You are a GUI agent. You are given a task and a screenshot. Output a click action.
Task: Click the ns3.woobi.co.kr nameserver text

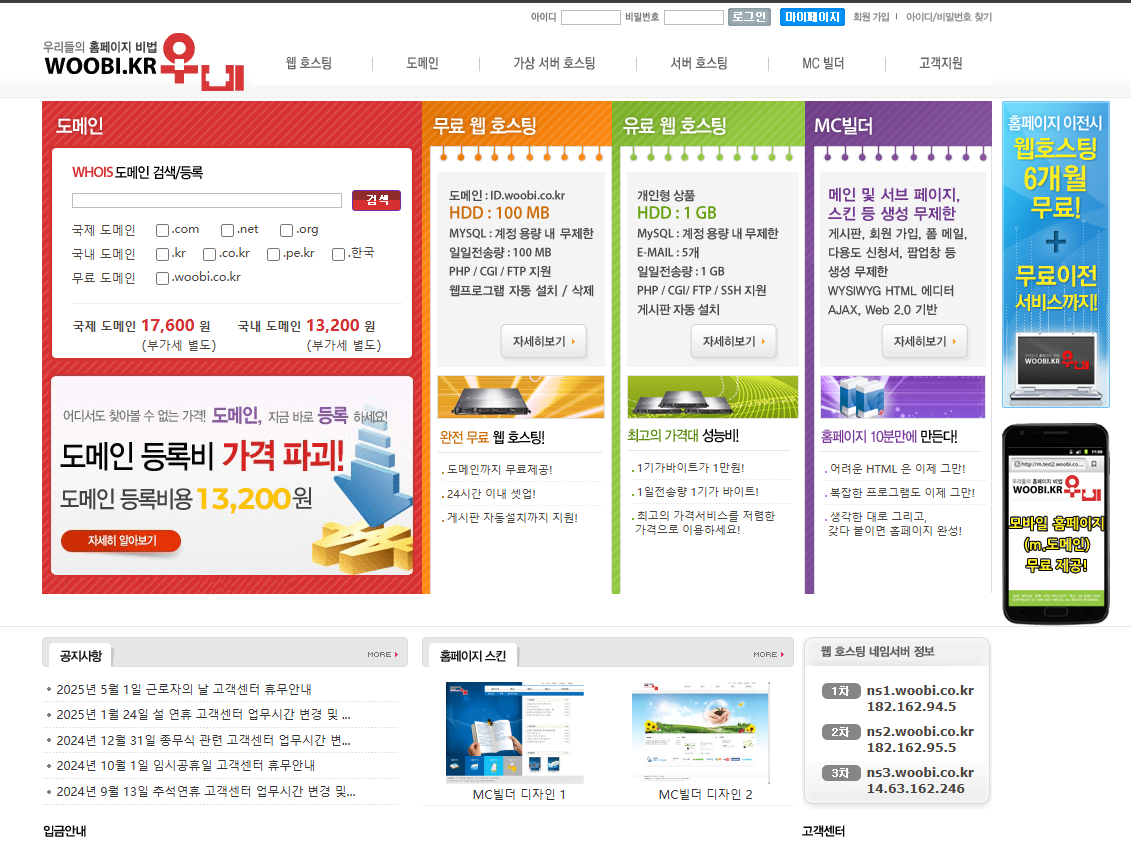pyautogui.click(x=920, y=773)
